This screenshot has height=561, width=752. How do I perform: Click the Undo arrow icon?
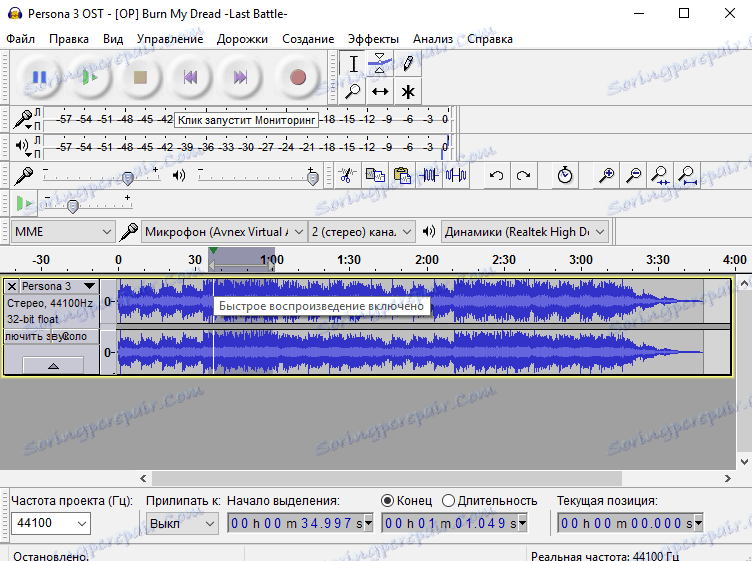click(496, 176)
